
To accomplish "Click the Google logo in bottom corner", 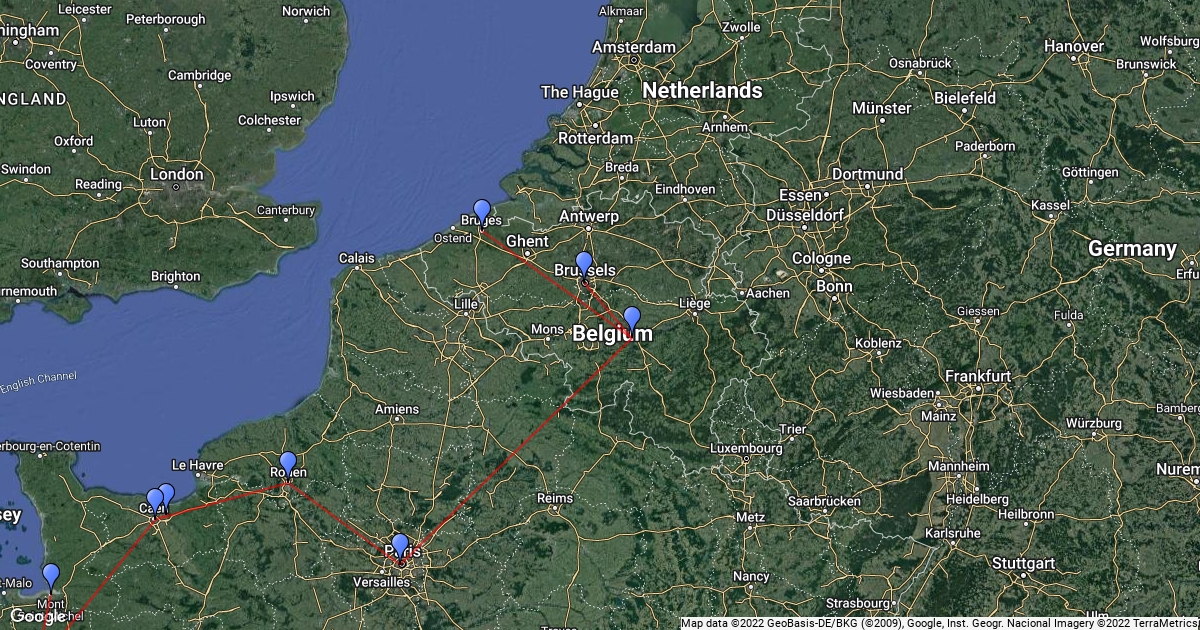I will [x=38, y=616].
